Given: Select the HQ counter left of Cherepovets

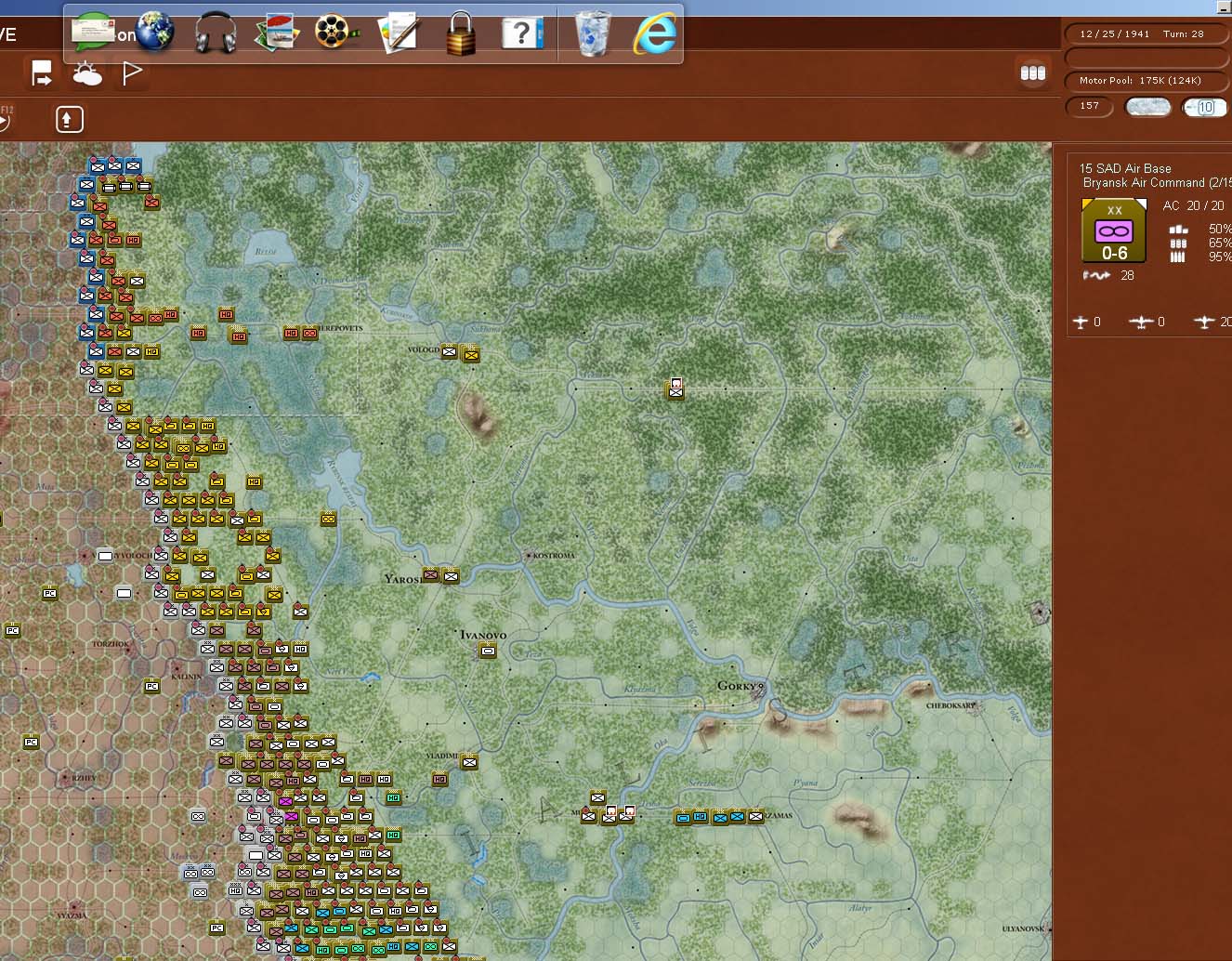Looking at the screenshot, I should (x=292, y=333).
